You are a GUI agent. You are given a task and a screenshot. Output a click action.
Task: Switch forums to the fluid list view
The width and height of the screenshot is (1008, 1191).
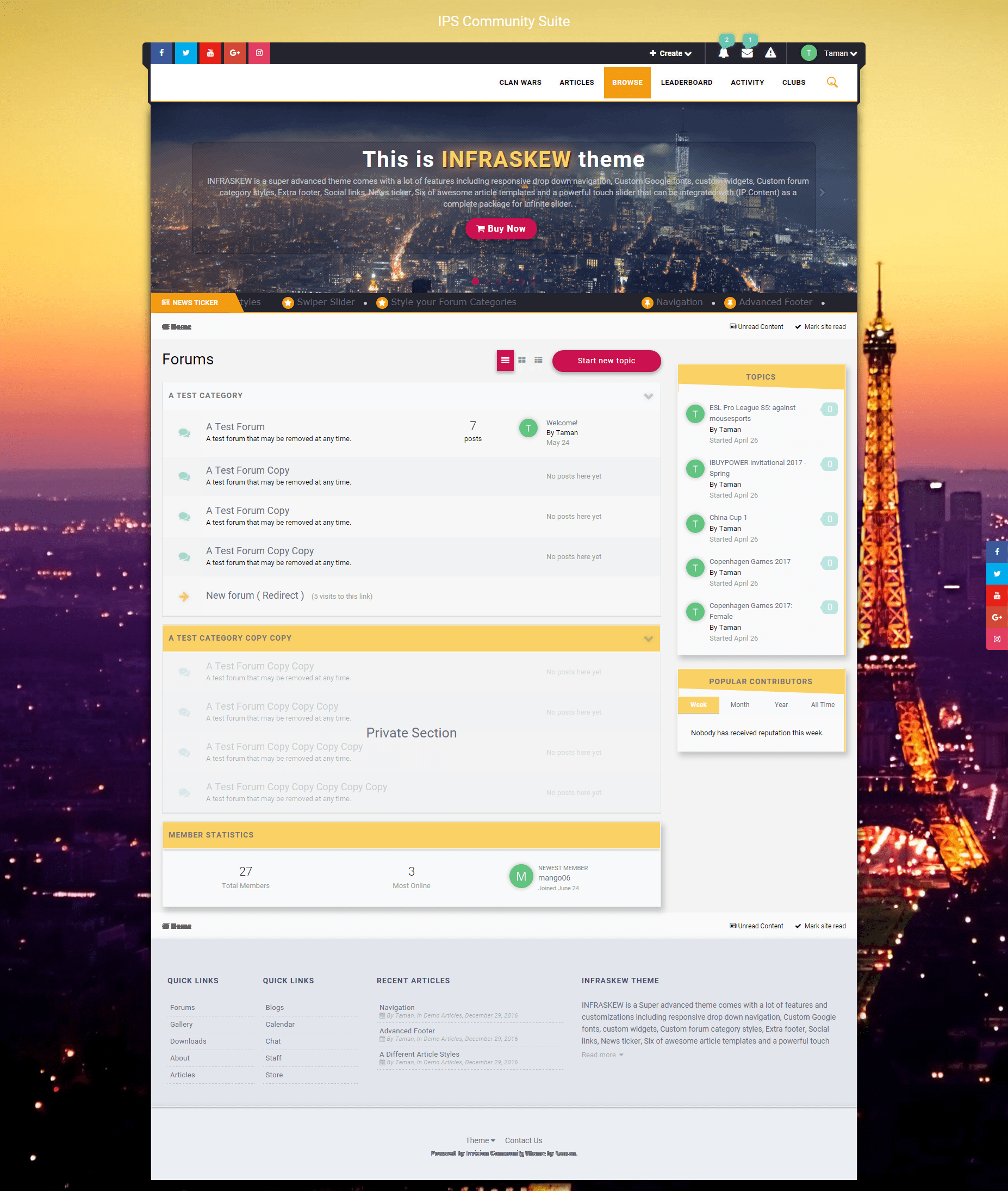tap(538, 360)
